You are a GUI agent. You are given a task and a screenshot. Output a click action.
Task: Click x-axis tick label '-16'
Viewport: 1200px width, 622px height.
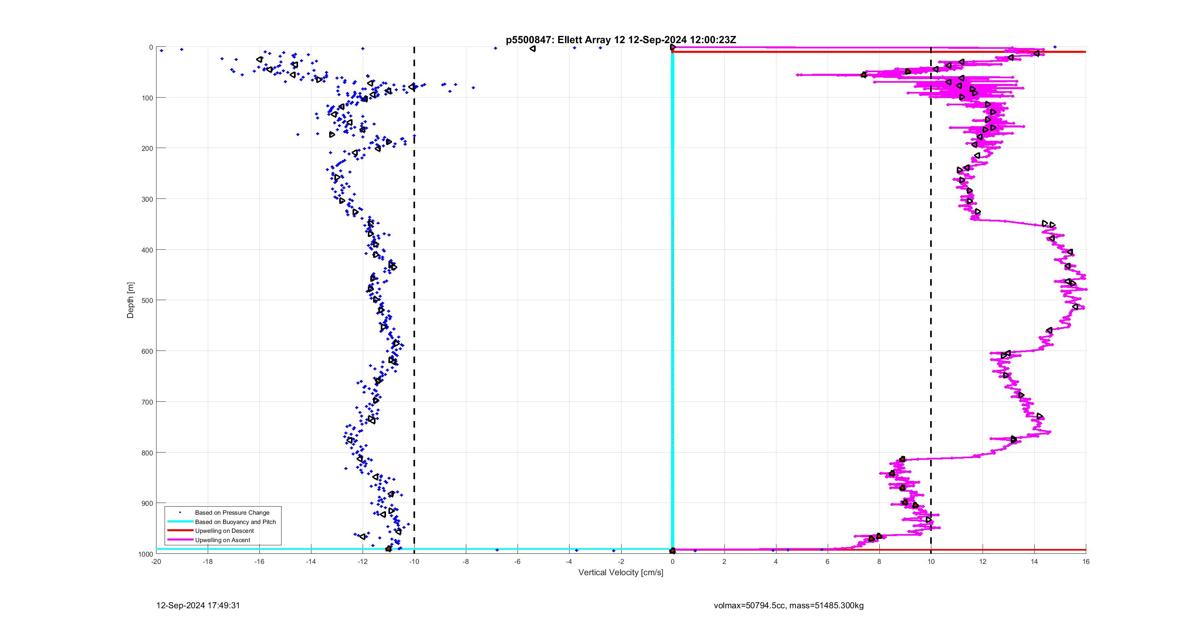click(x=259, y=561)
